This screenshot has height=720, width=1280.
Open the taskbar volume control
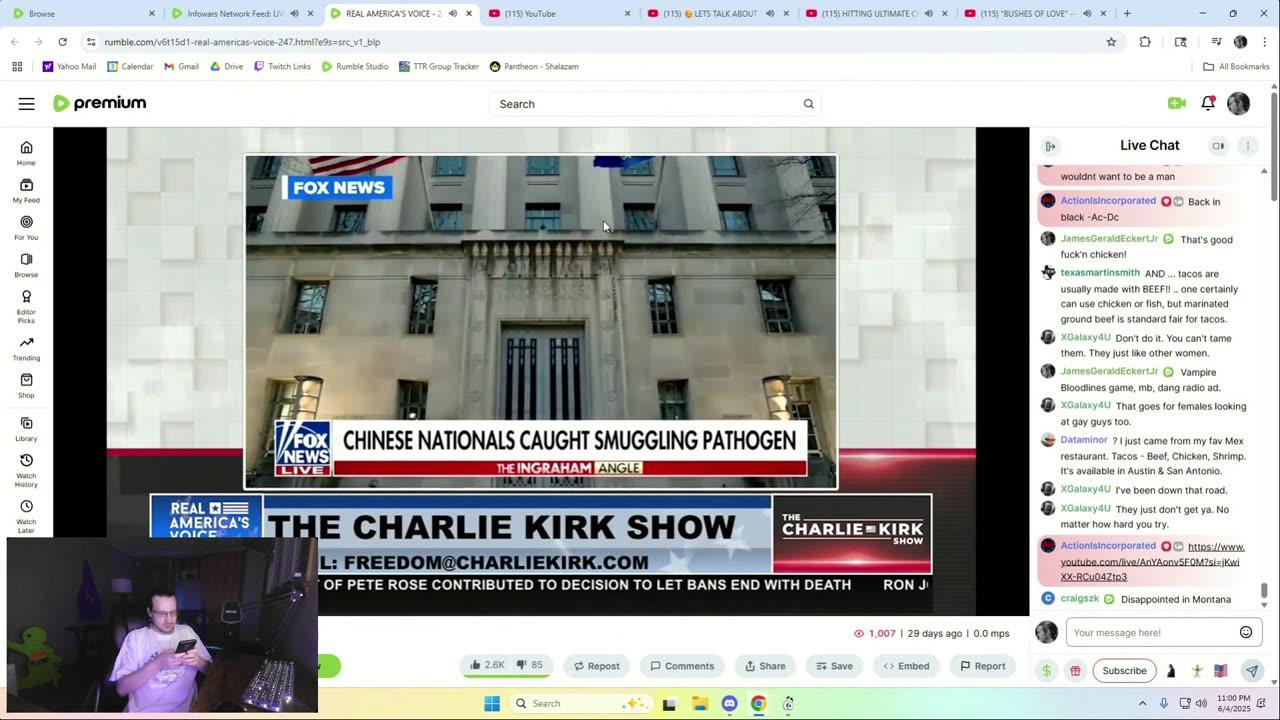pyautogui.click(x=1201, y=703)
